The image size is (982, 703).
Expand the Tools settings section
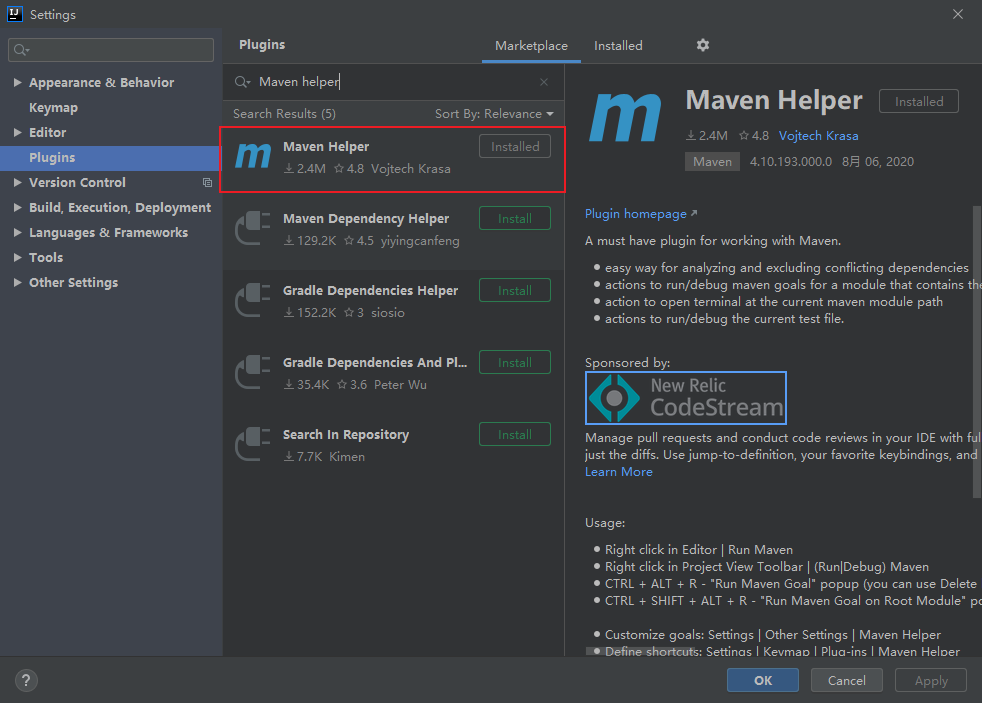(18, 257)
